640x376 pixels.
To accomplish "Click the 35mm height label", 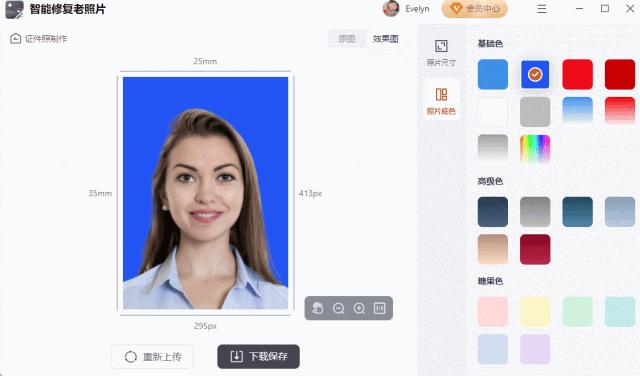I will [100, 193].
